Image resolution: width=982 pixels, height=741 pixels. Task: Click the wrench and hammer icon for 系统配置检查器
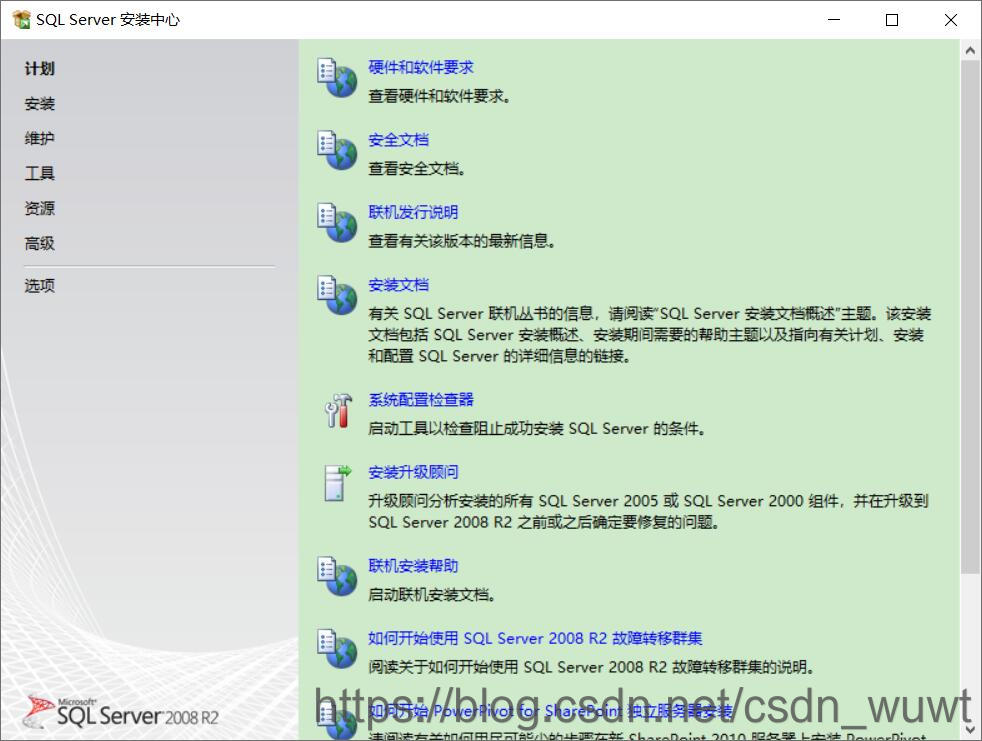[338, 411]
